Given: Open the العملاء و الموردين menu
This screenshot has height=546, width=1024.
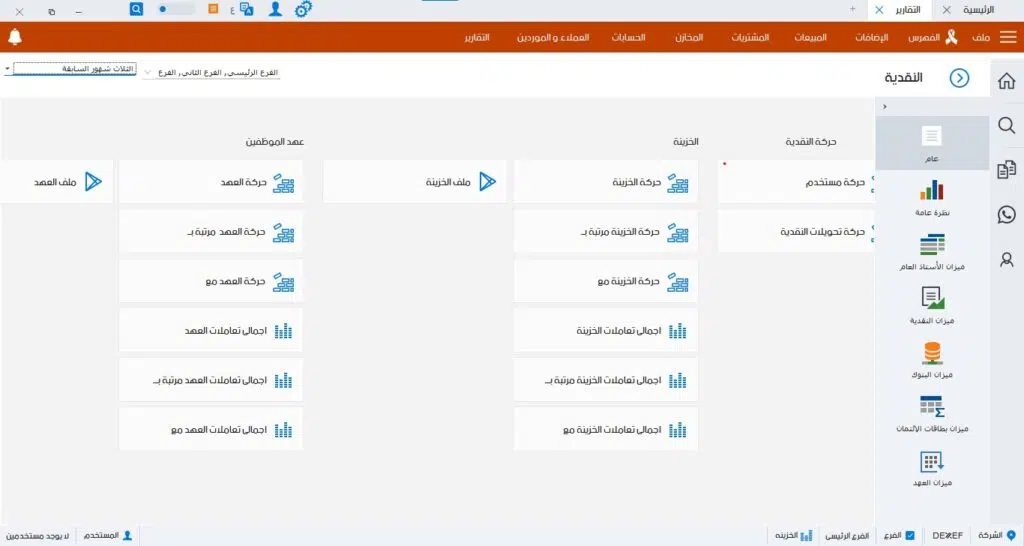Looking at the screenshot, I should pos(552,37).
